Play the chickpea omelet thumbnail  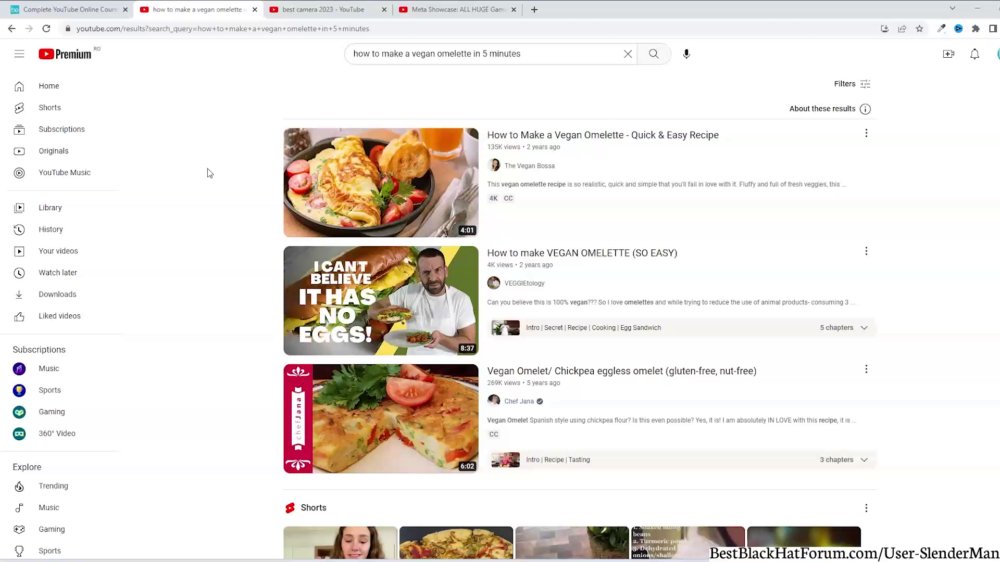click(x=381, y=418)
